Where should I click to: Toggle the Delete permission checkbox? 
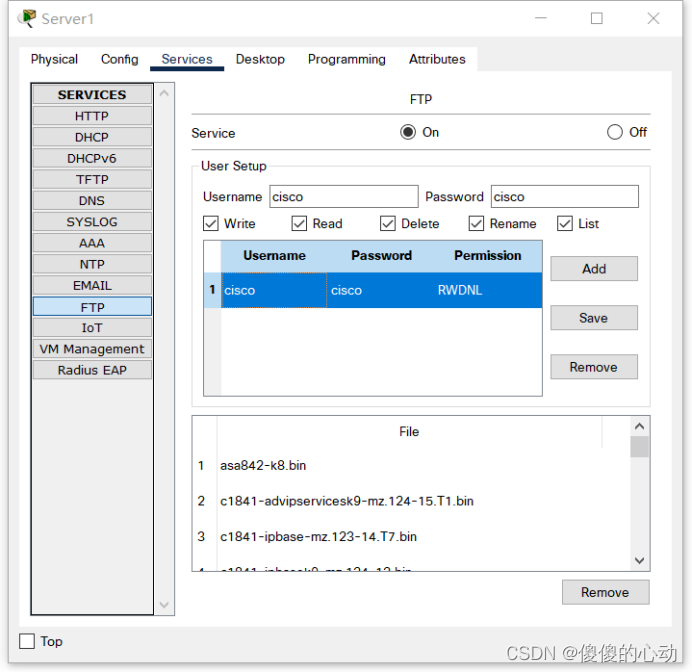[x=387, y=224]
